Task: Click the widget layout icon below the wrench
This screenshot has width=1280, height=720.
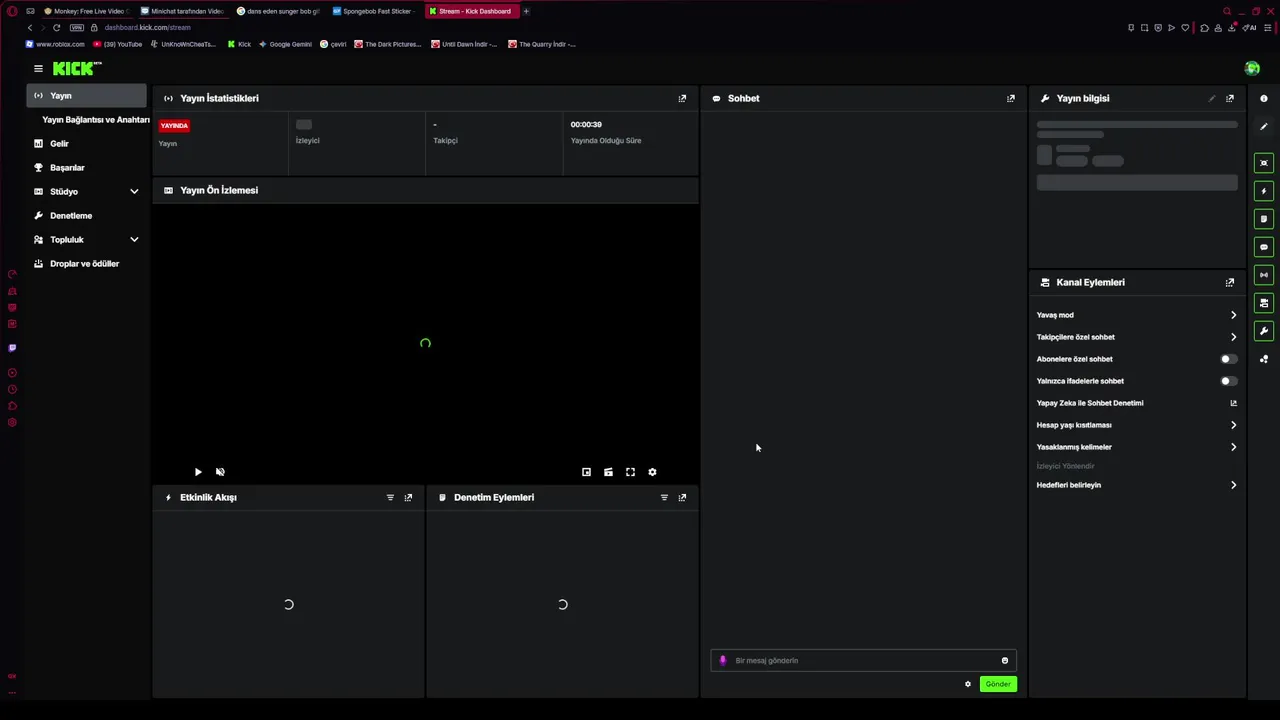Action: pyautogui.click(x=1264, y=359)
